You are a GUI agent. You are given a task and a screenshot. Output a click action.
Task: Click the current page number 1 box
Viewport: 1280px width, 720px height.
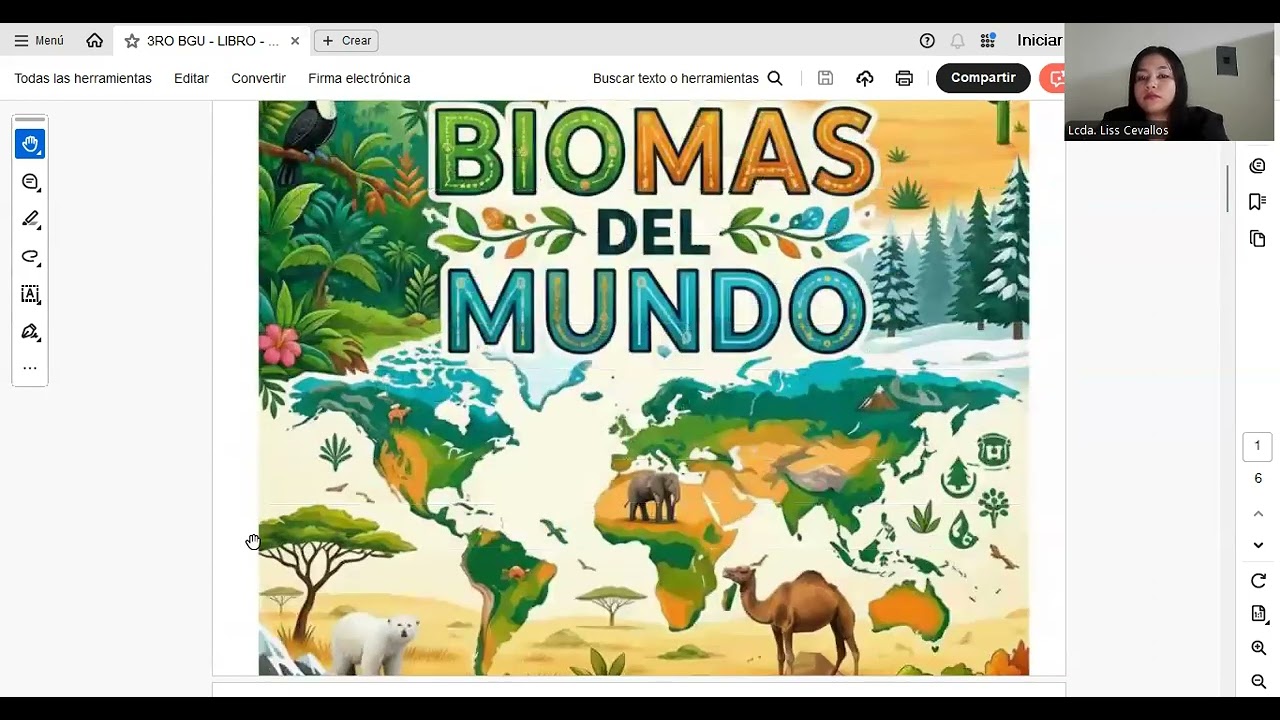coord(1258,446)
